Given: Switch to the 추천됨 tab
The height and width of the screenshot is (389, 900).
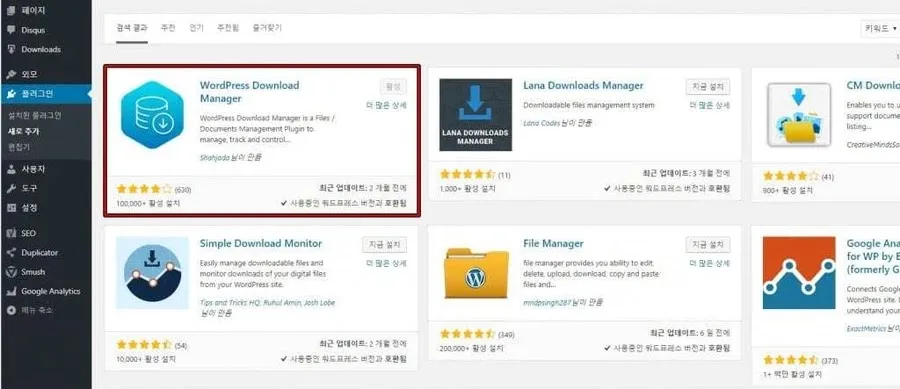Looking at the screenshot, I should (x=228, y=28).
